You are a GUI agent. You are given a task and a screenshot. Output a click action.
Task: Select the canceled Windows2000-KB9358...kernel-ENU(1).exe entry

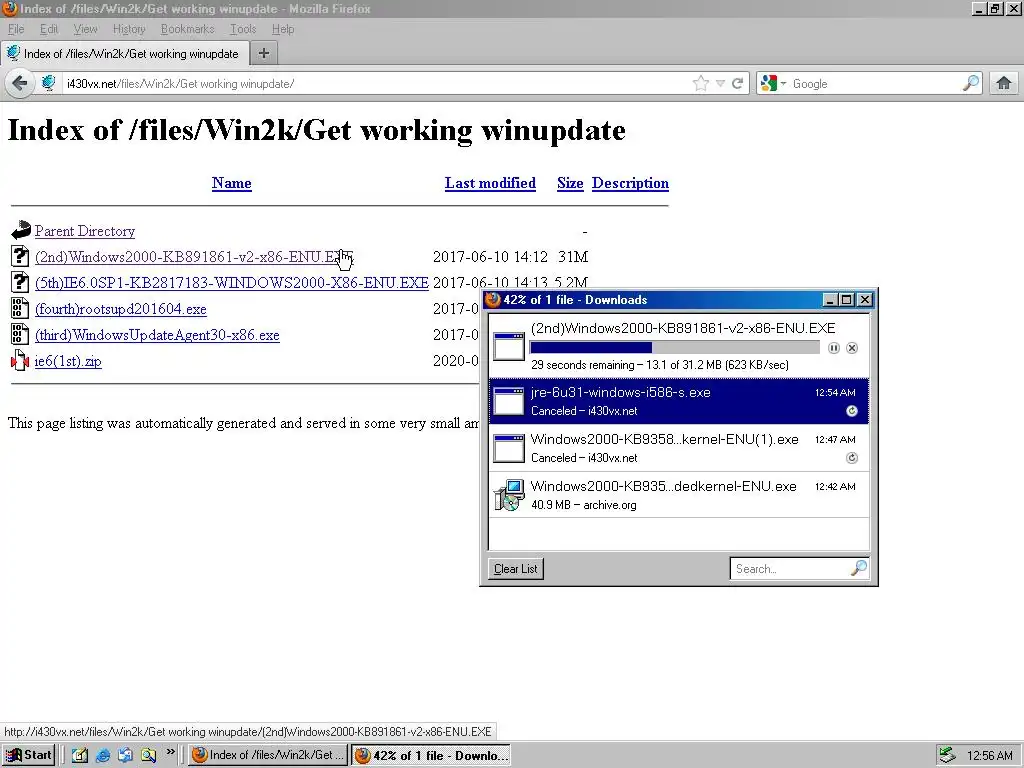coord(679,448)
